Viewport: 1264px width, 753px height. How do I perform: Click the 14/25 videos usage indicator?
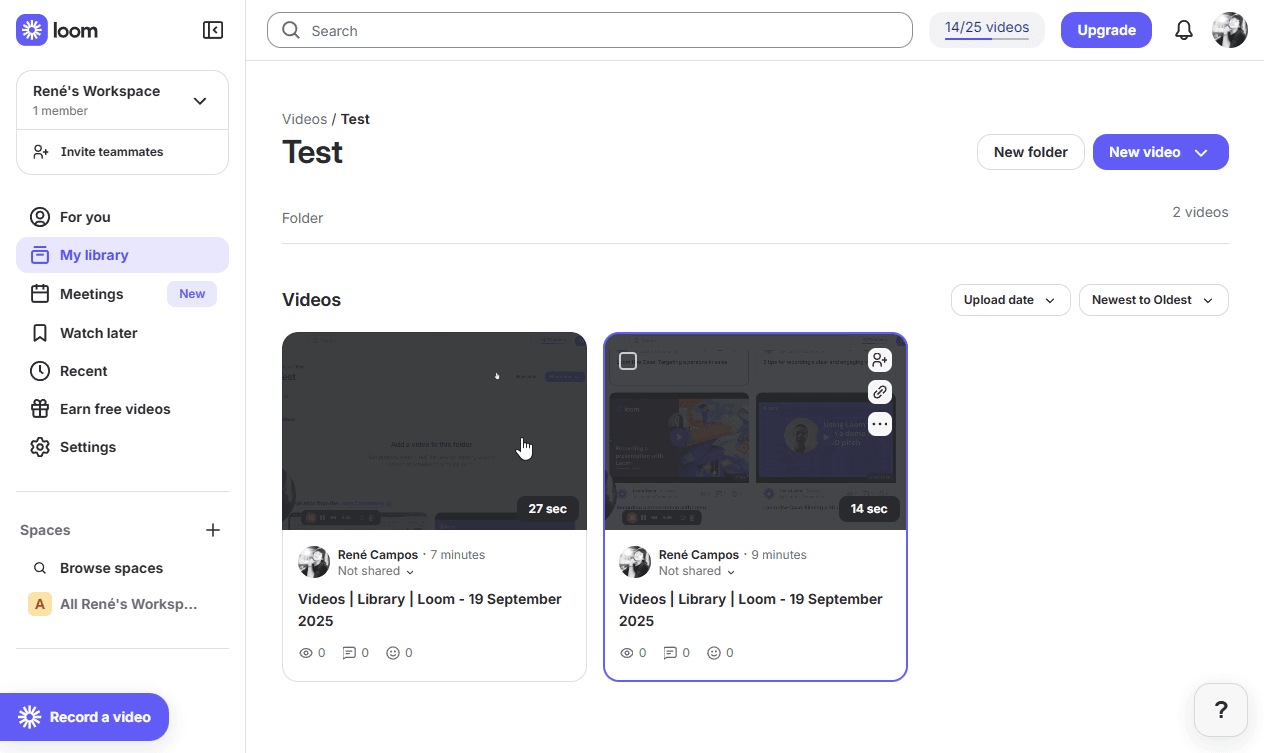click(x=986, y=29)
